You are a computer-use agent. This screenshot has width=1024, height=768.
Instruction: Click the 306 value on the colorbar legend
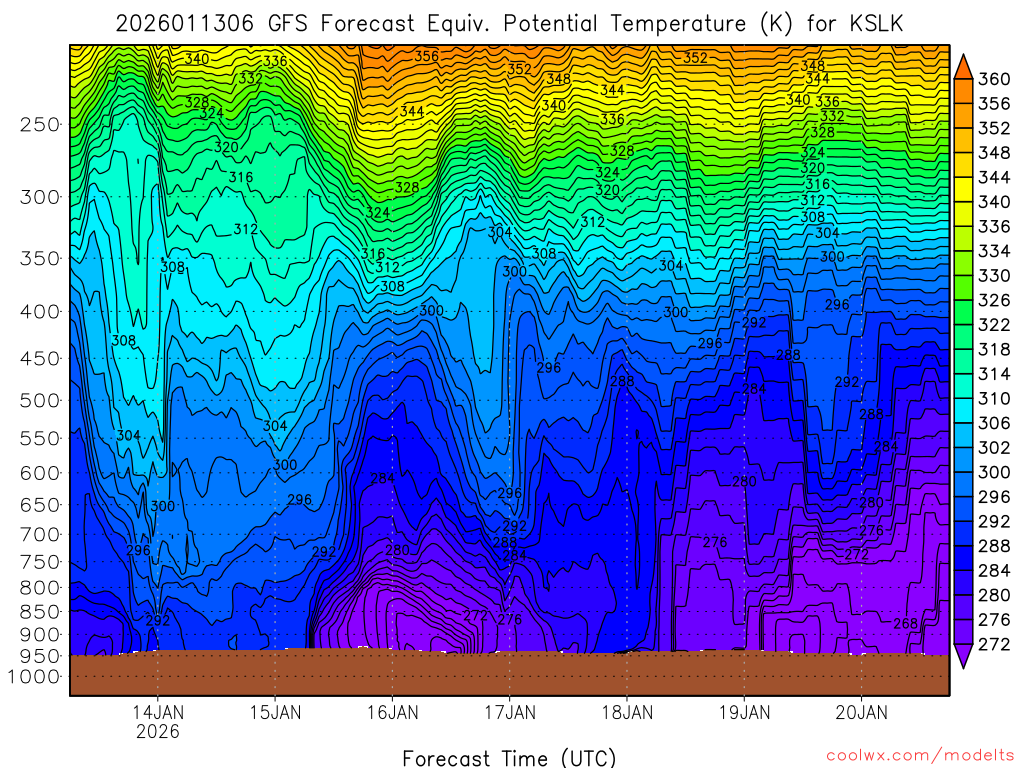pos(993,423)
